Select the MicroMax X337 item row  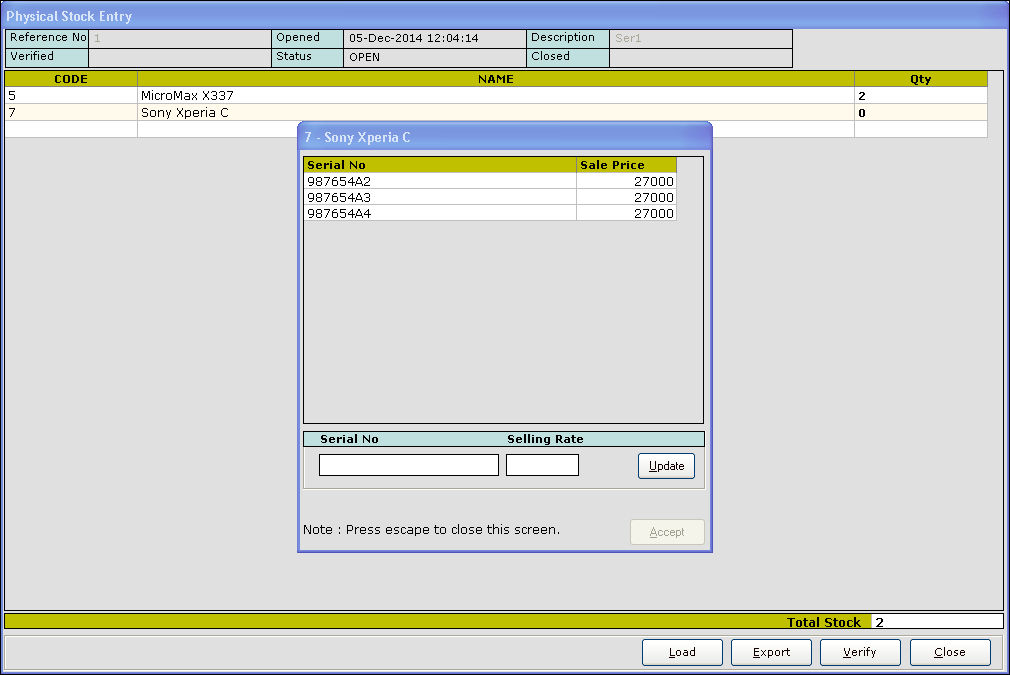496,95
